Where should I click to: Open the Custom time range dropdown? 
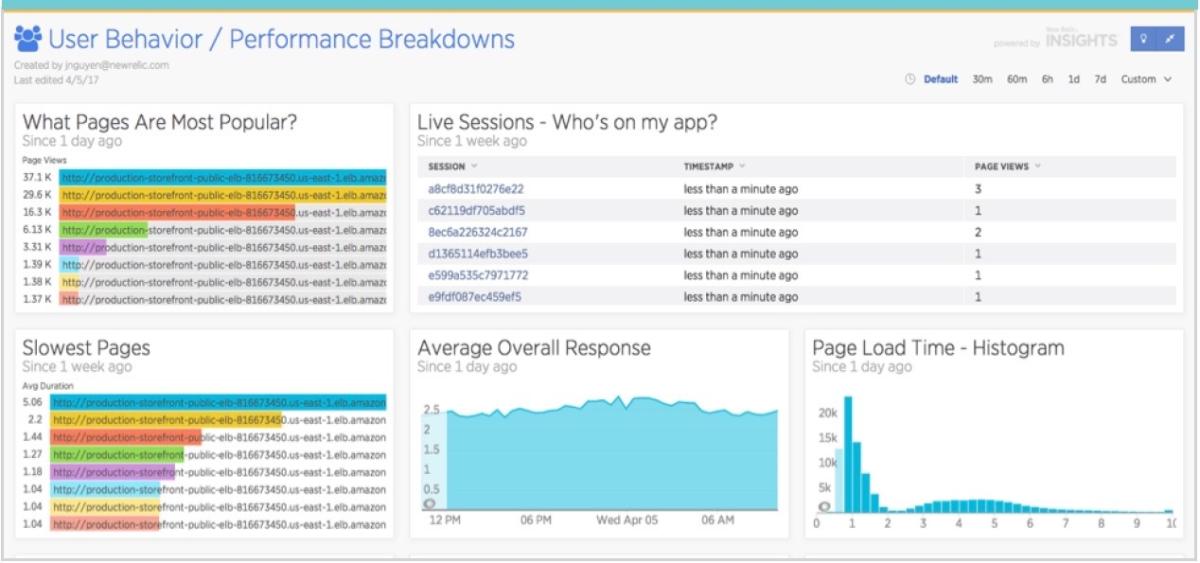click(1145, 80)
